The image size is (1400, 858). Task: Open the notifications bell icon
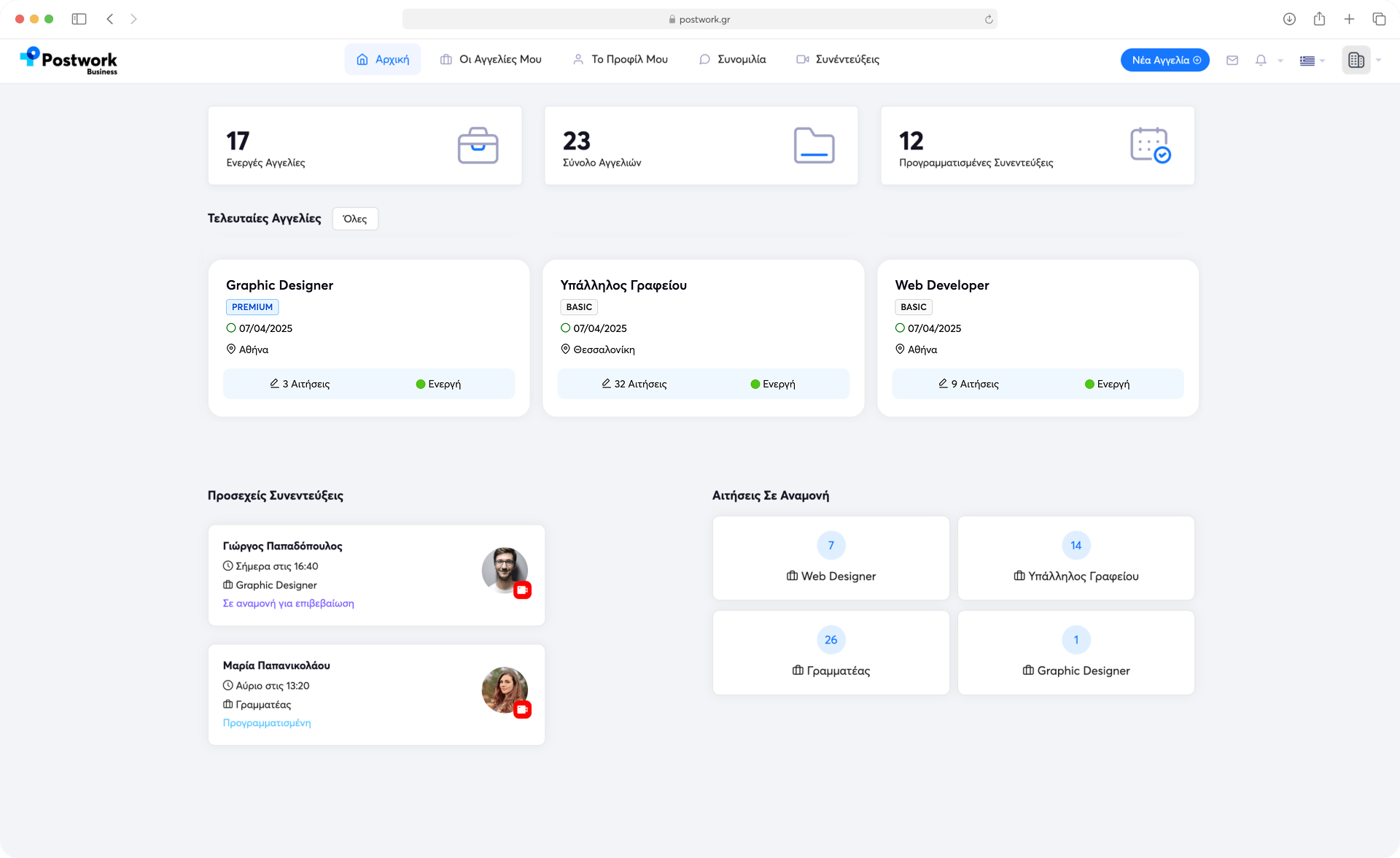[1261, 61]
